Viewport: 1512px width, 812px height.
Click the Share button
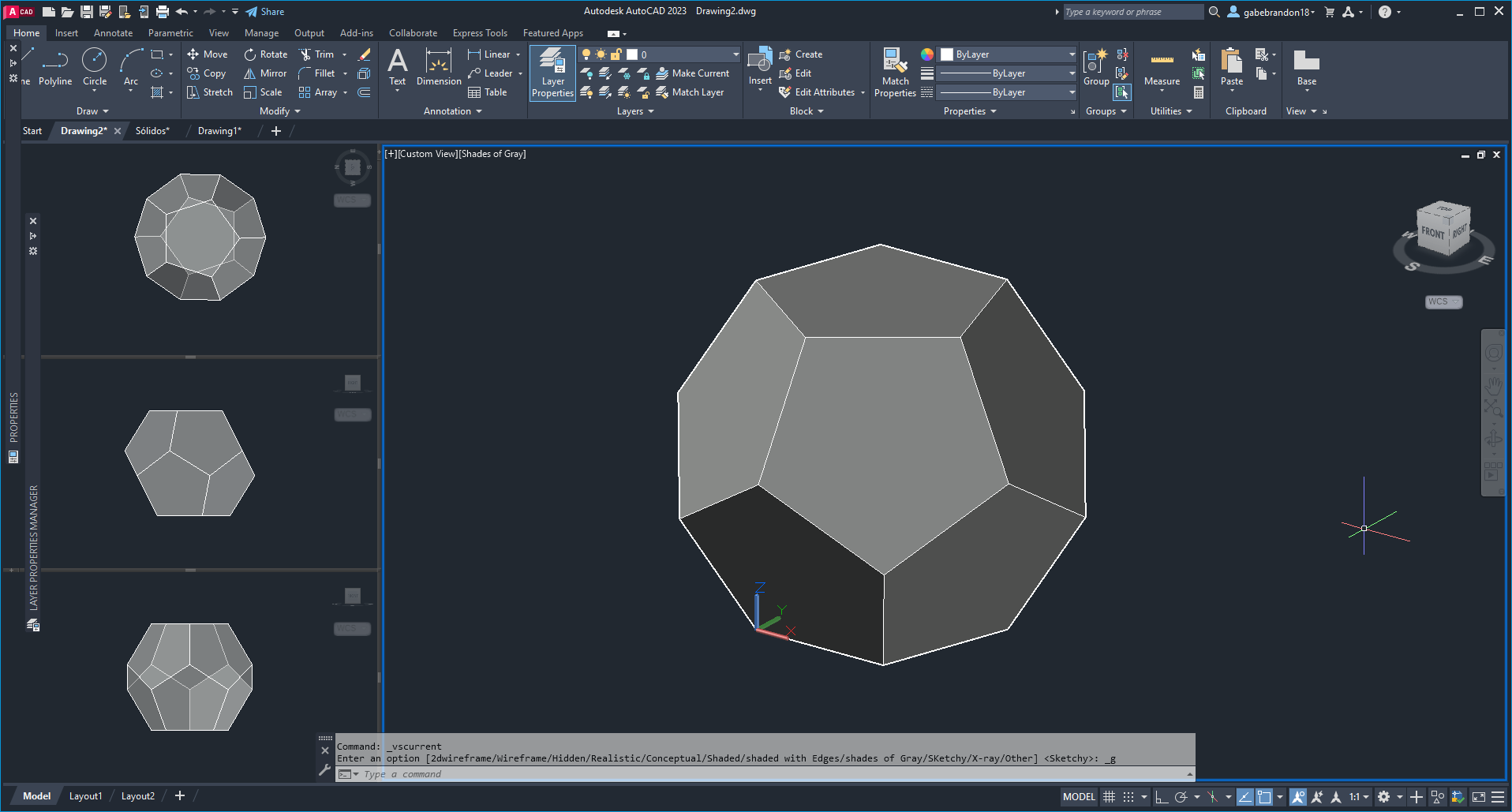pos(265,12)
